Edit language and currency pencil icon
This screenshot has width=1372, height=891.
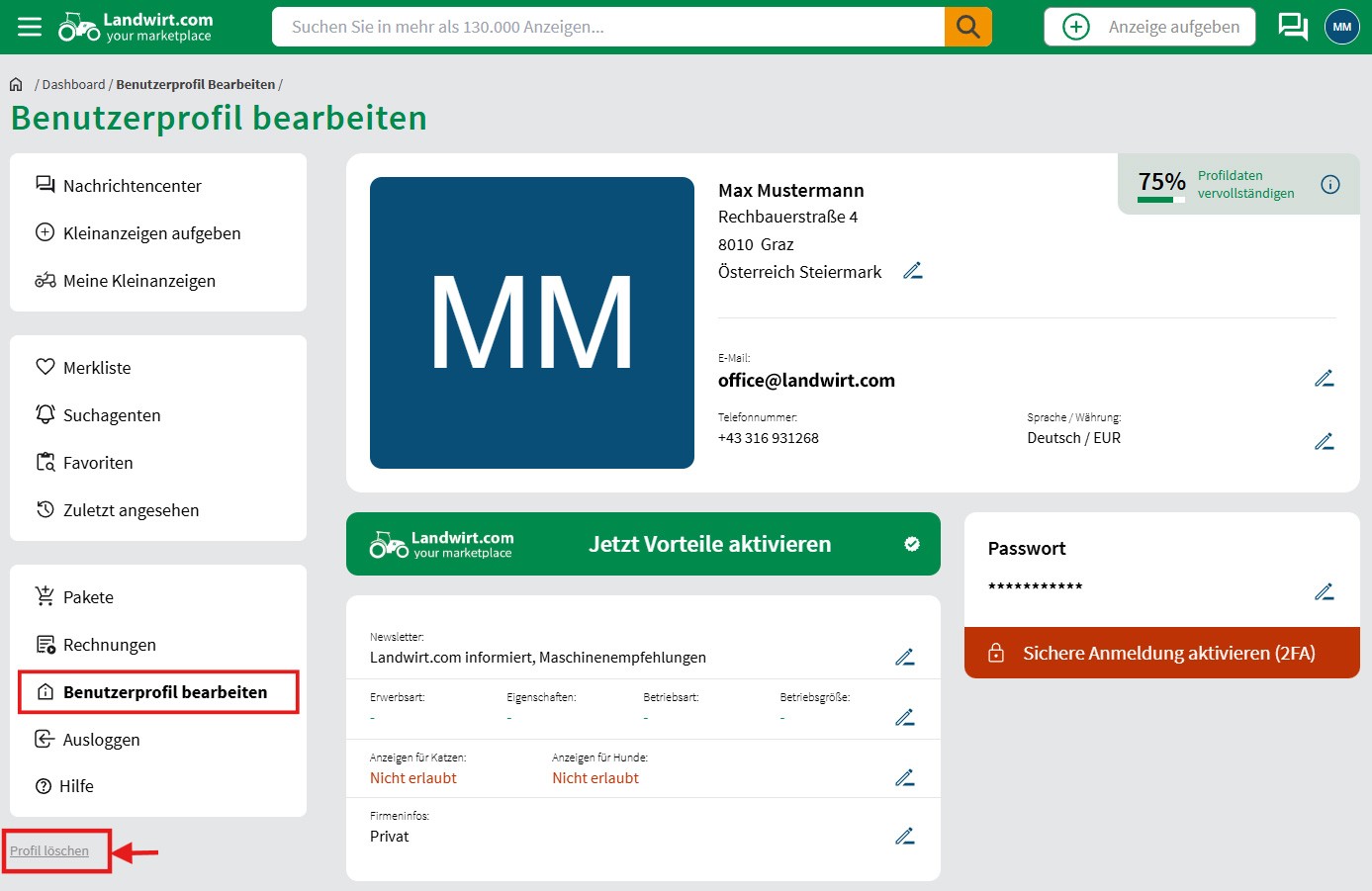pyautogui.click(x=1324, y=442)
